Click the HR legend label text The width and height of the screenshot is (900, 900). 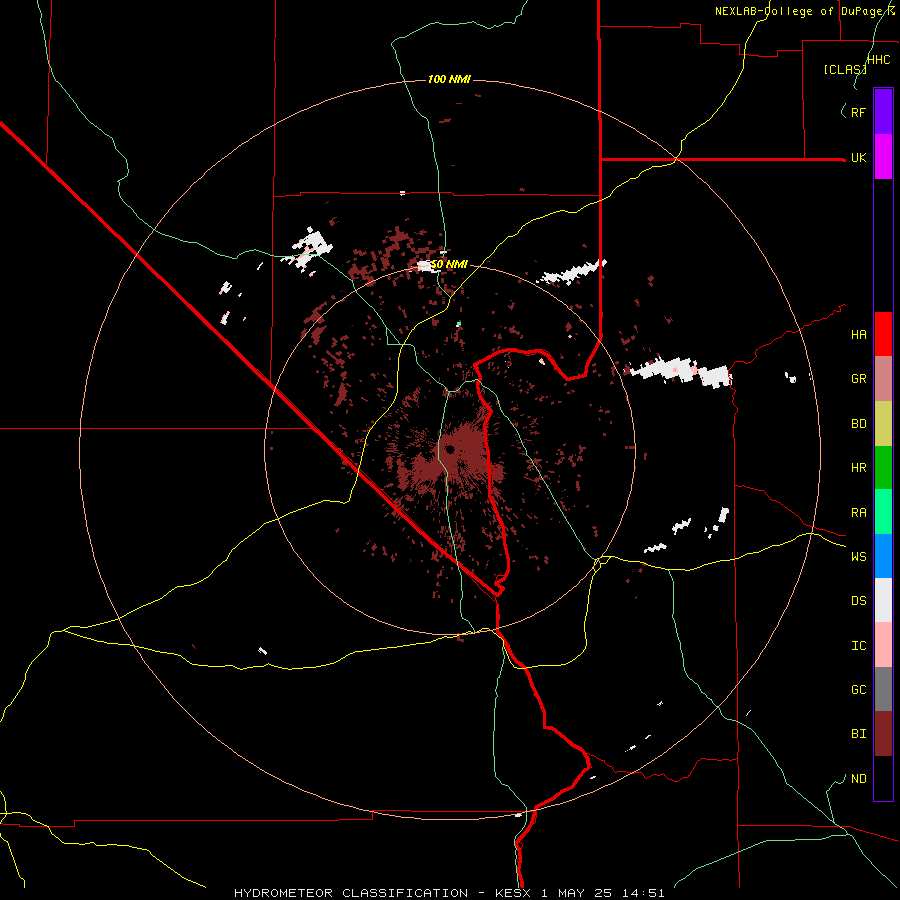tap(858, 468)
